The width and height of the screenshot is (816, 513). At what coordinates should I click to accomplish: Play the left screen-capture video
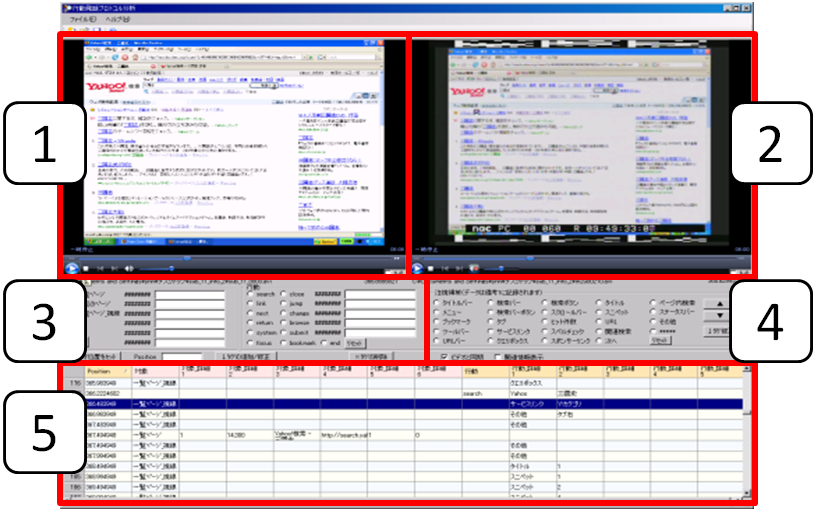click(x=71, y=268)
